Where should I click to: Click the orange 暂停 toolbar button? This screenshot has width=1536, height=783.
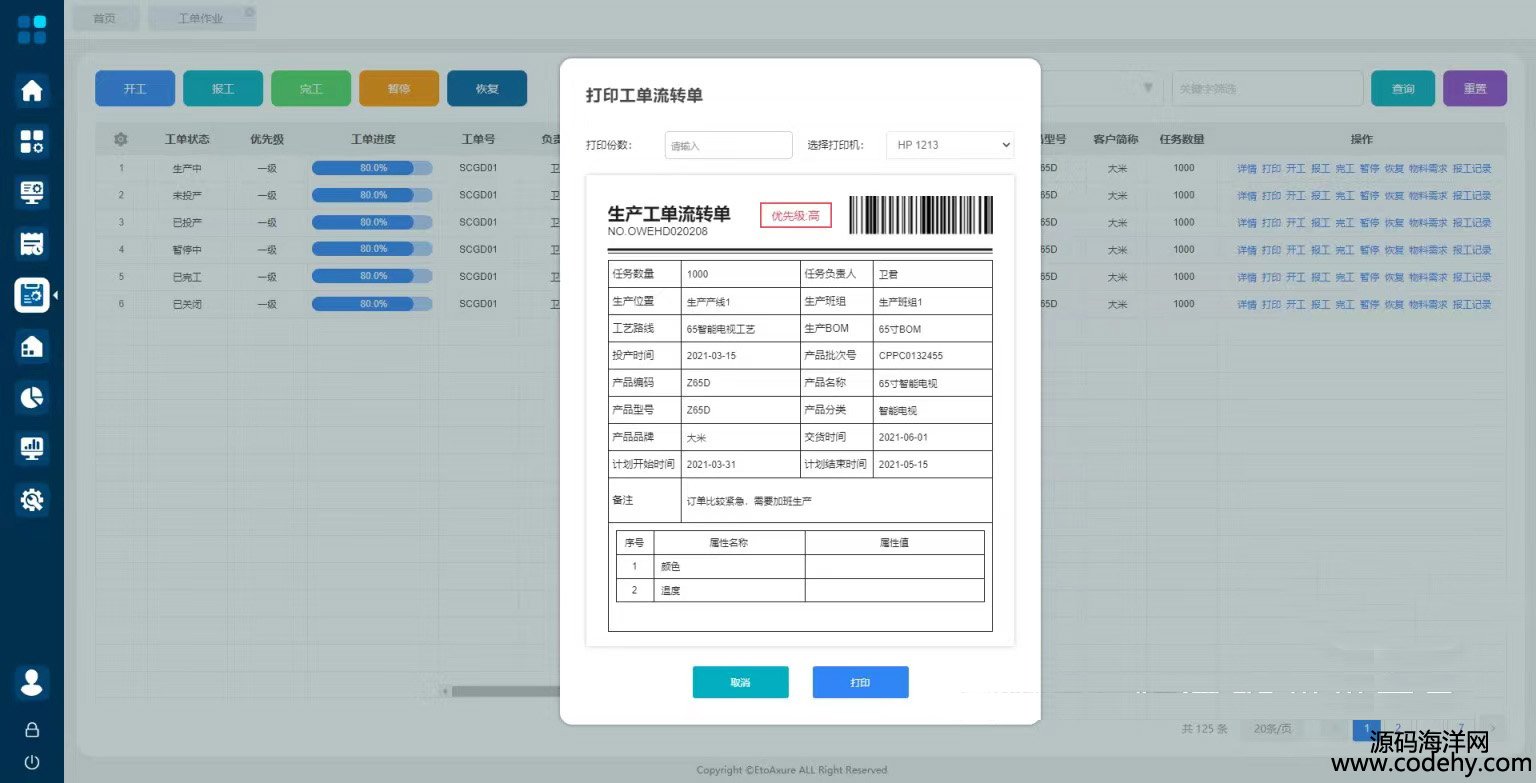coord(399,88)
